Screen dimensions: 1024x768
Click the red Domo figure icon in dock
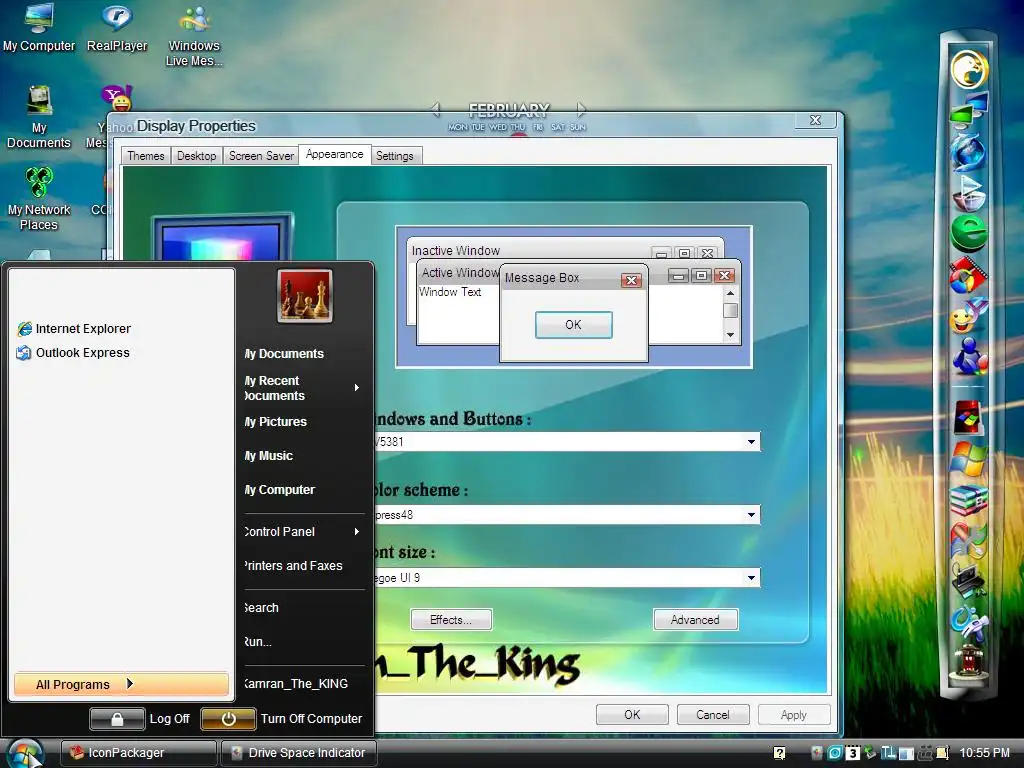(969, 662)
